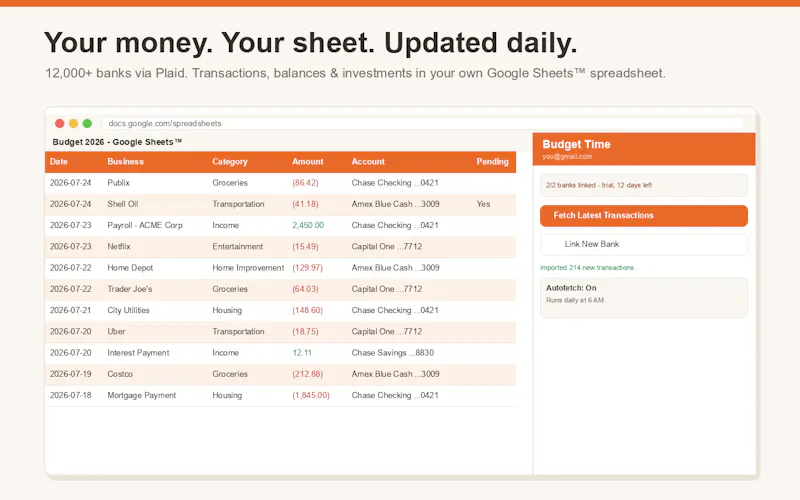Select the Date column header

[x=59, y=162]
